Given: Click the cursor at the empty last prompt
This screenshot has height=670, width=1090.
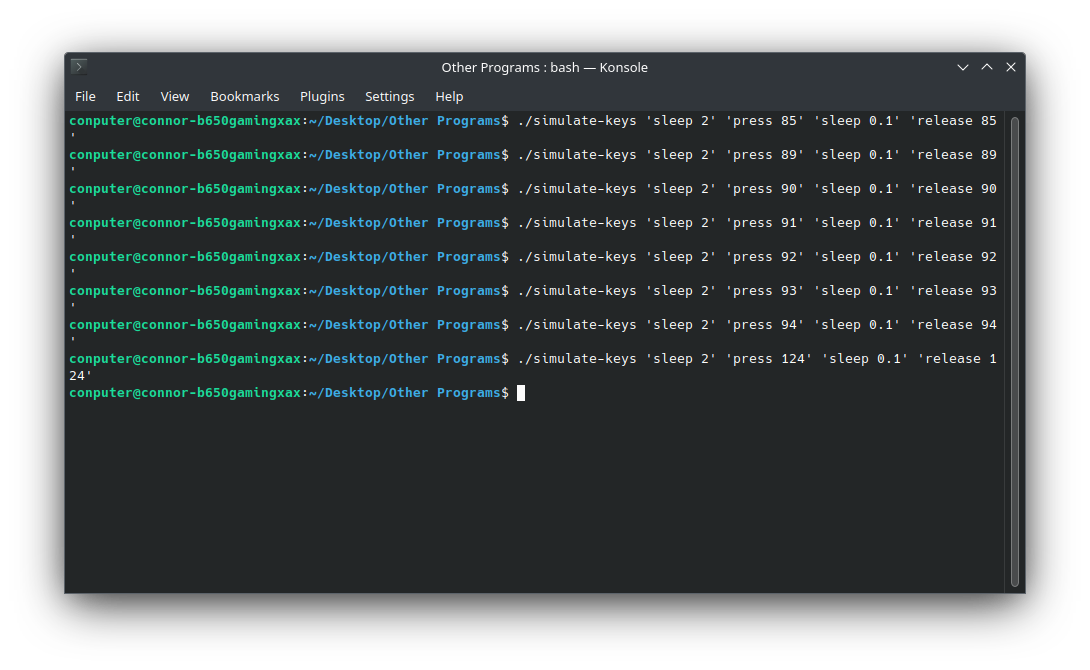Looking at the screenshot, I should click(521, 393).
